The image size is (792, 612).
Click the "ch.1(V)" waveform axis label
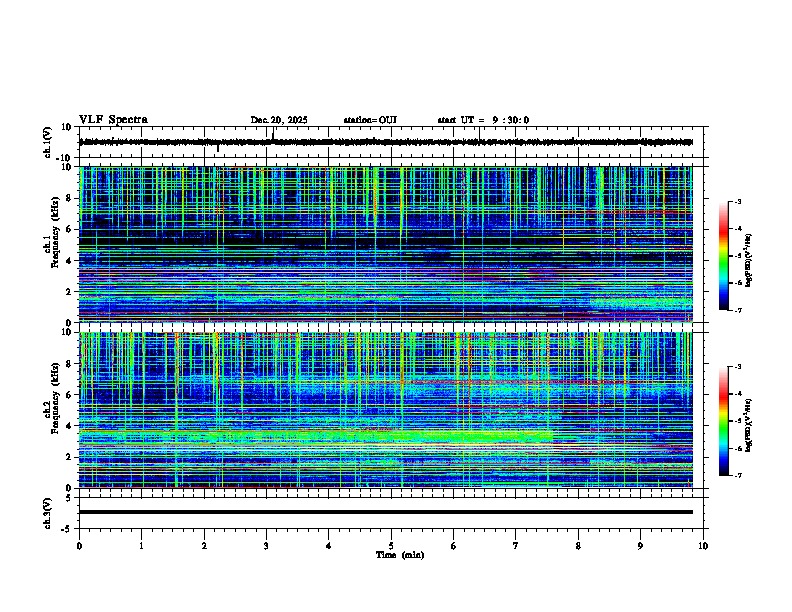[x=48, y=142]
